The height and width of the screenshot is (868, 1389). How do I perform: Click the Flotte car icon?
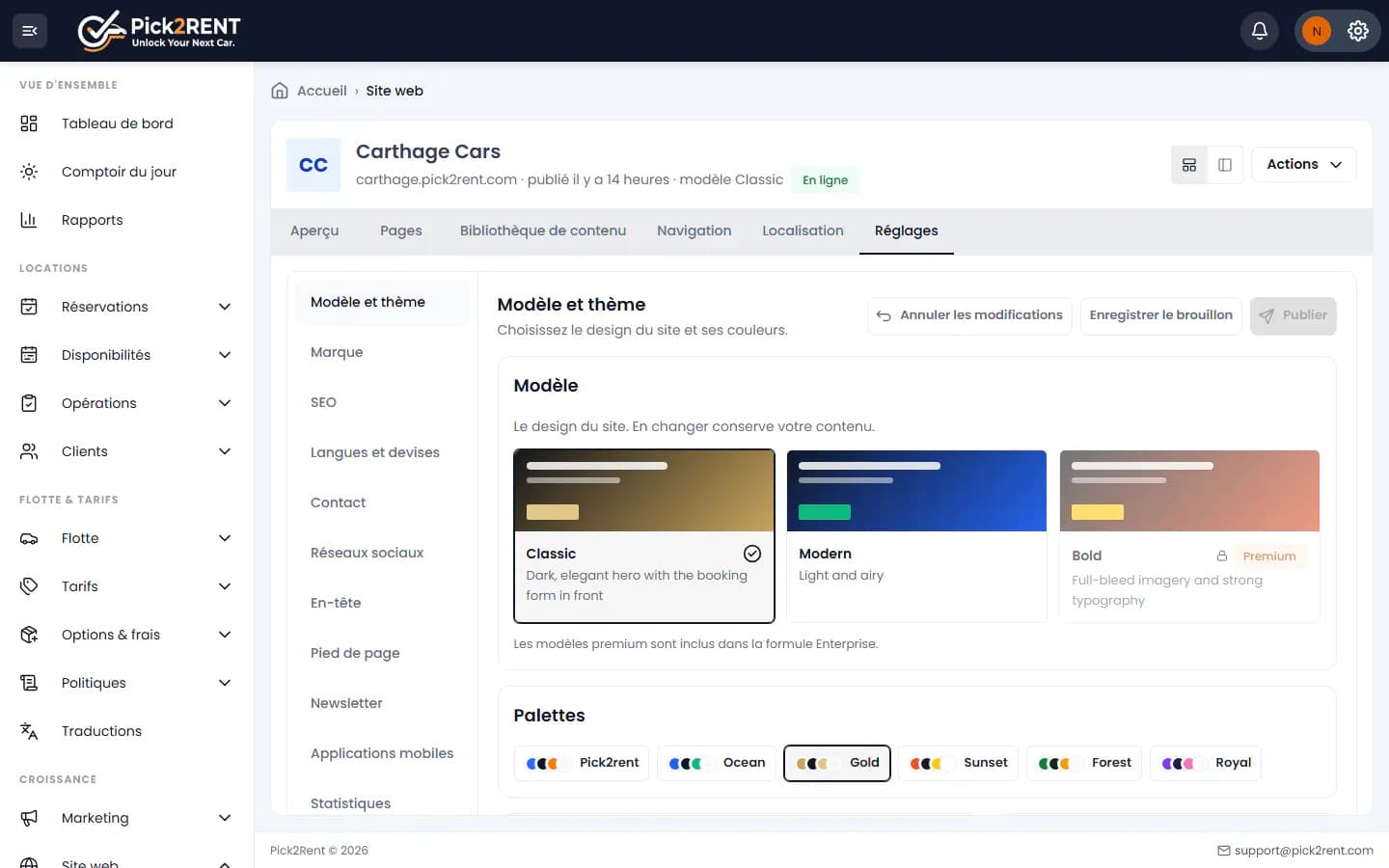(x=29, y=538)
